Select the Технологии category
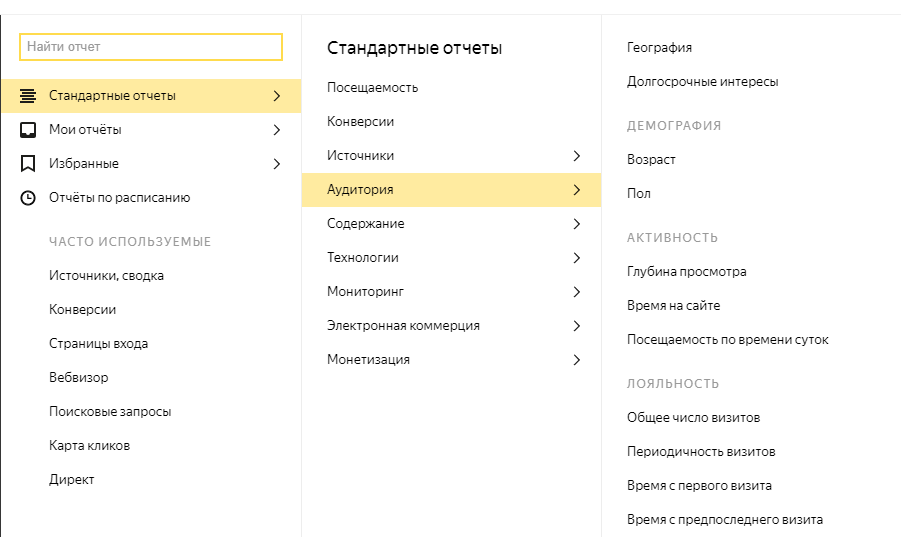901x537 pixels. click(452, 258)
